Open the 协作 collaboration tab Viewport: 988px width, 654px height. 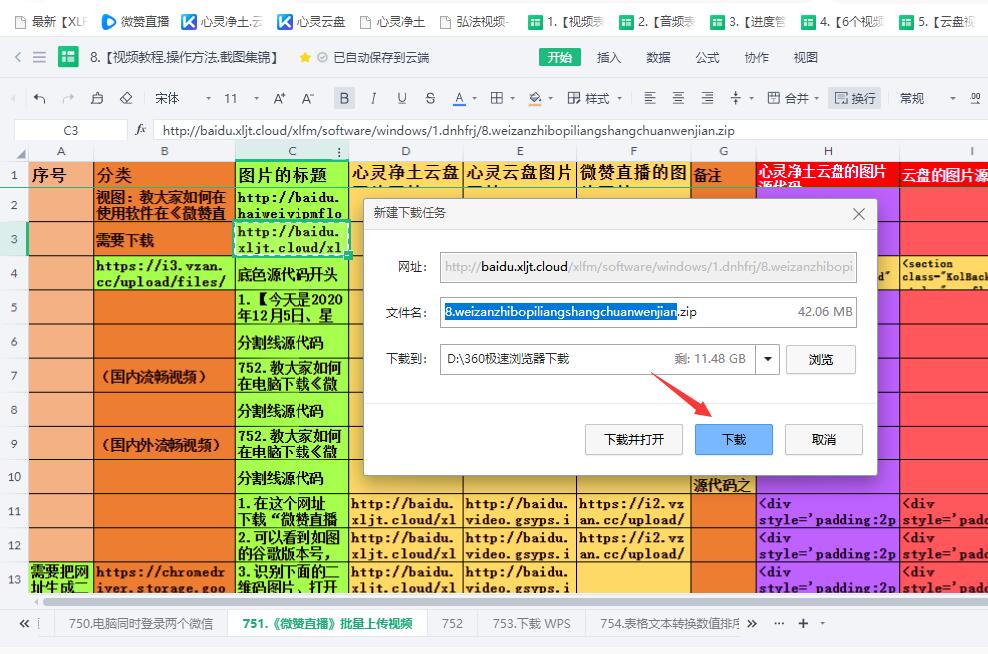756,57
